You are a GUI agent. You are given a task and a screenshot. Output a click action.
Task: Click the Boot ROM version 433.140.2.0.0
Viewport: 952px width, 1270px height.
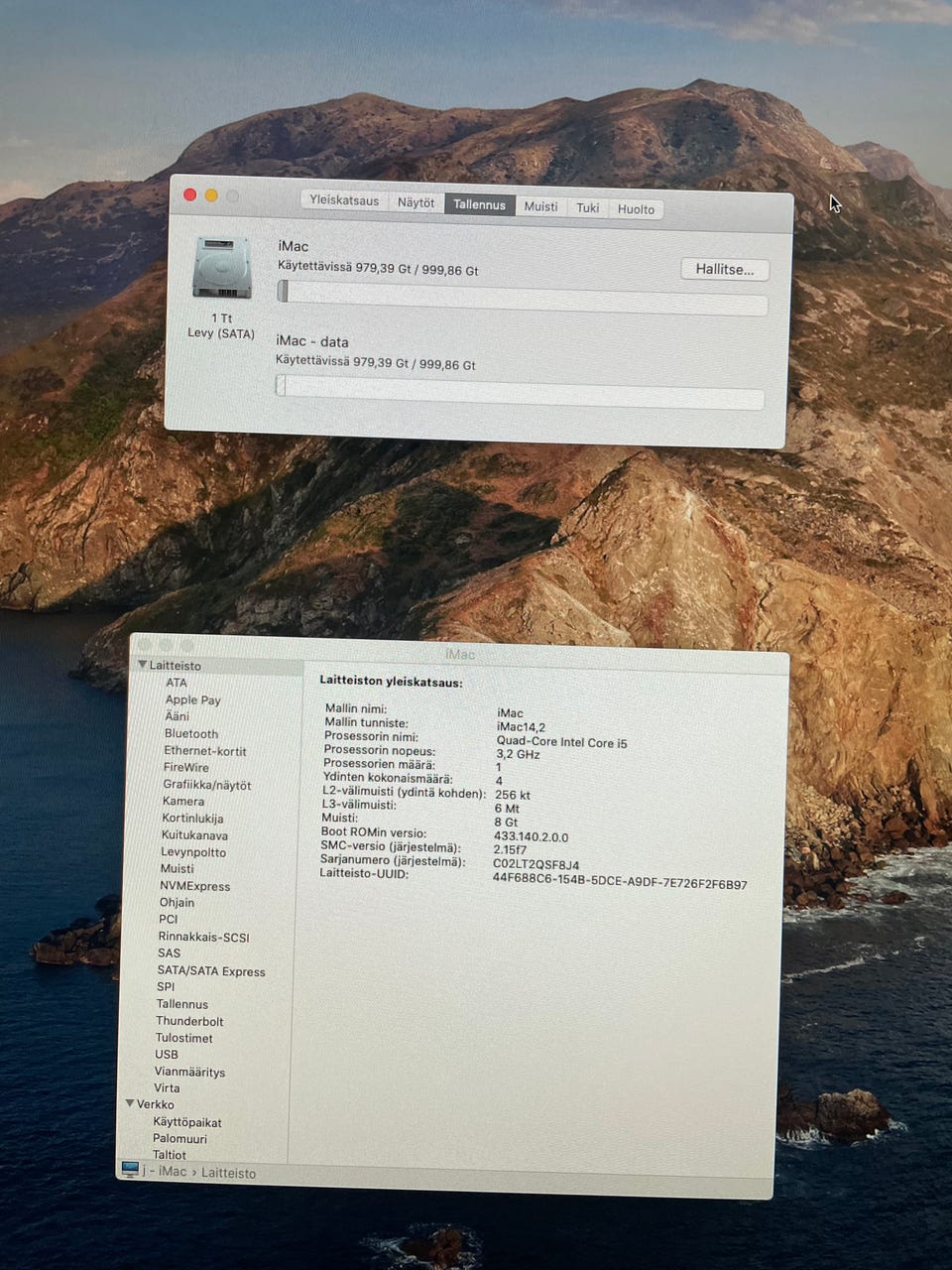[531, 836]
